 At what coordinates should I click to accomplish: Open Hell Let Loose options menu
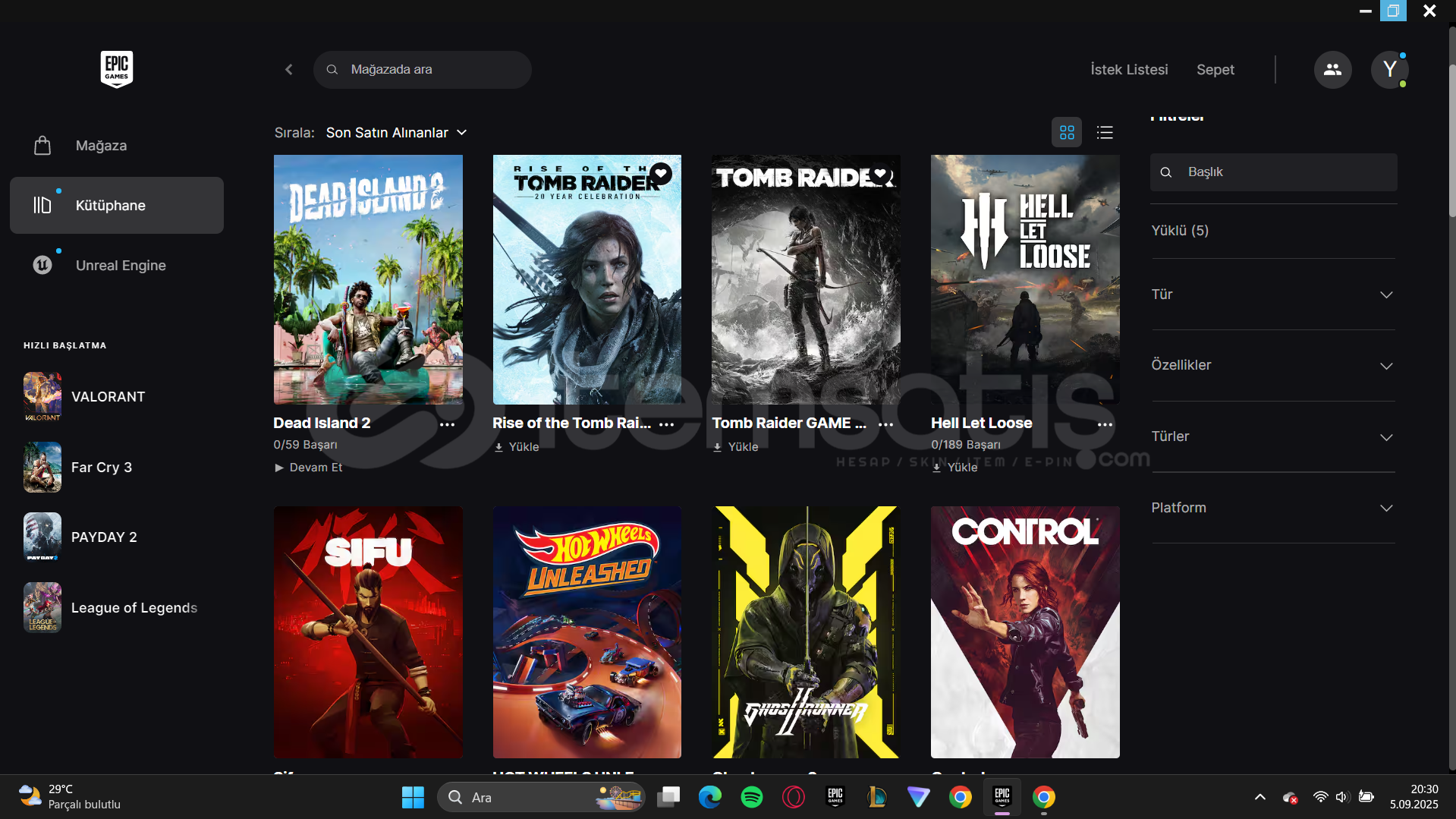(1105, 424)
